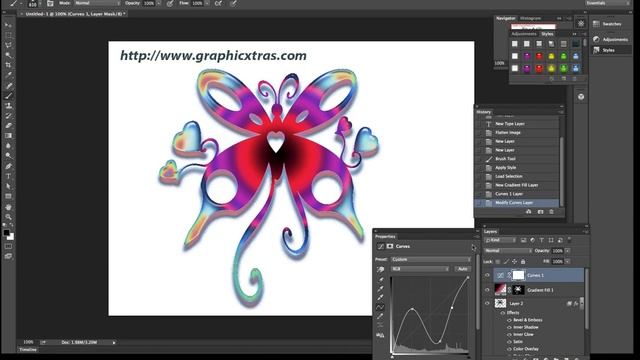Open the Preset dropdown in Curves

(x=431, y=260)
